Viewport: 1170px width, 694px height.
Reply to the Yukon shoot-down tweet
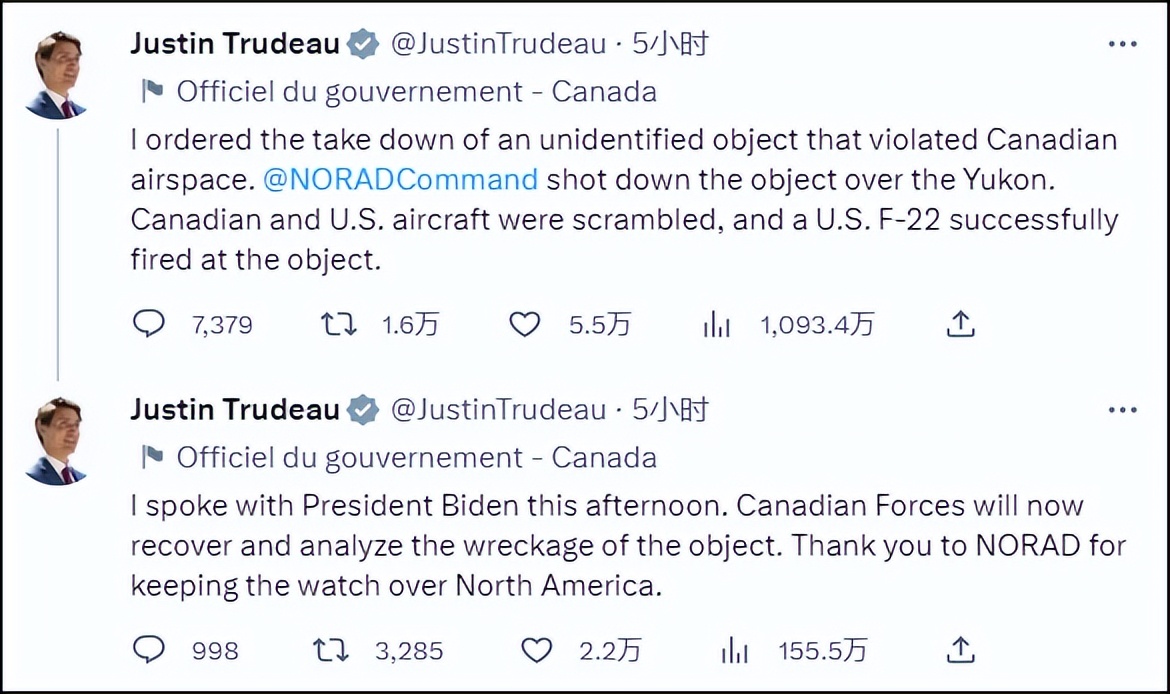pyautogui.click(x=148, y=324)
